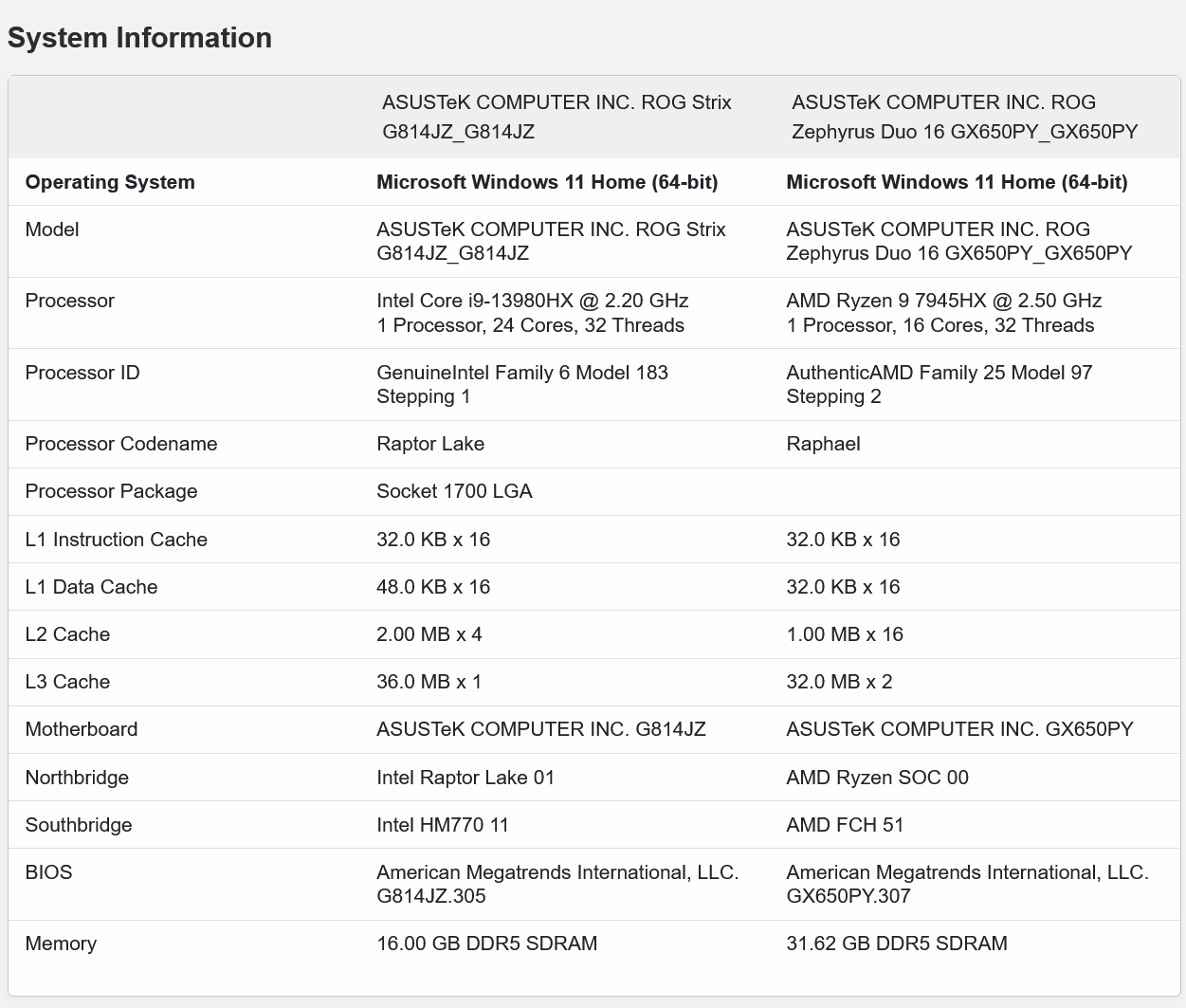The height and width of the screenshot is (1008, 1186).
Task: Click the G814JZ.305 BIOS value
Action: [x=557, y=884]
